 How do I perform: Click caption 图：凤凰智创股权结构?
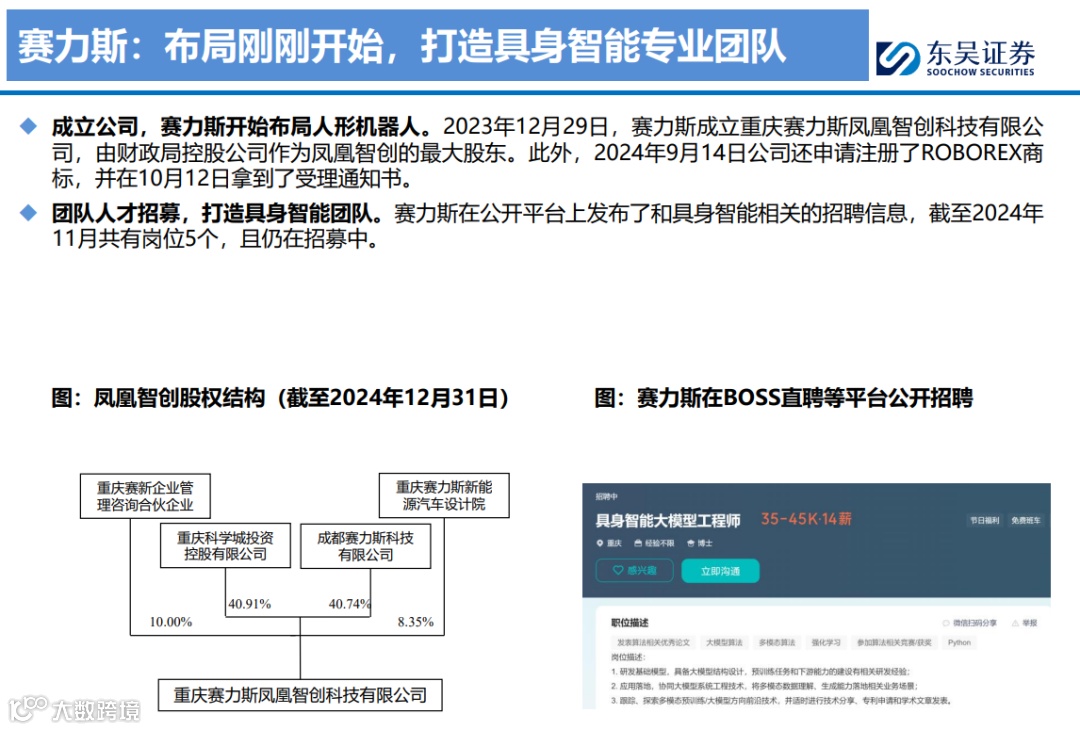(x=280, y=398)
